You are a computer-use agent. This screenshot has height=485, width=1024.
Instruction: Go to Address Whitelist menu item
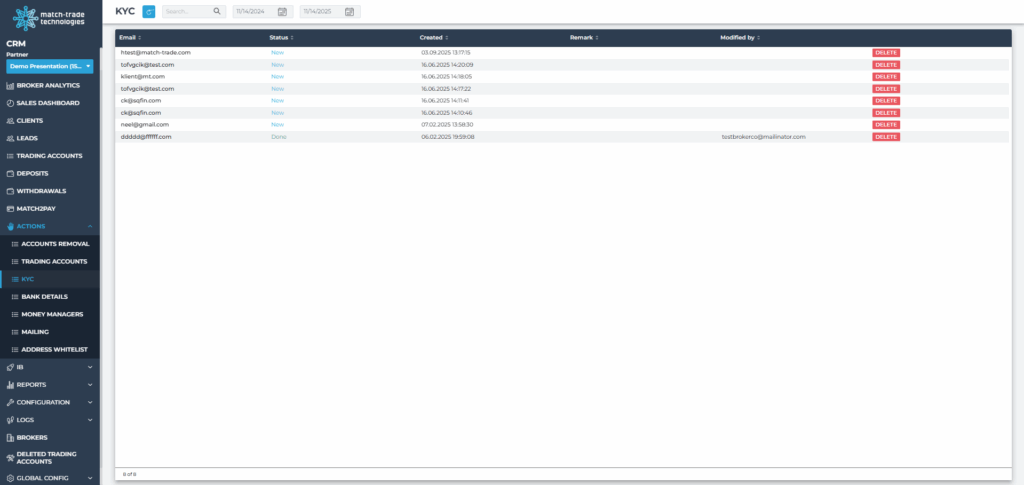point(54,349)
